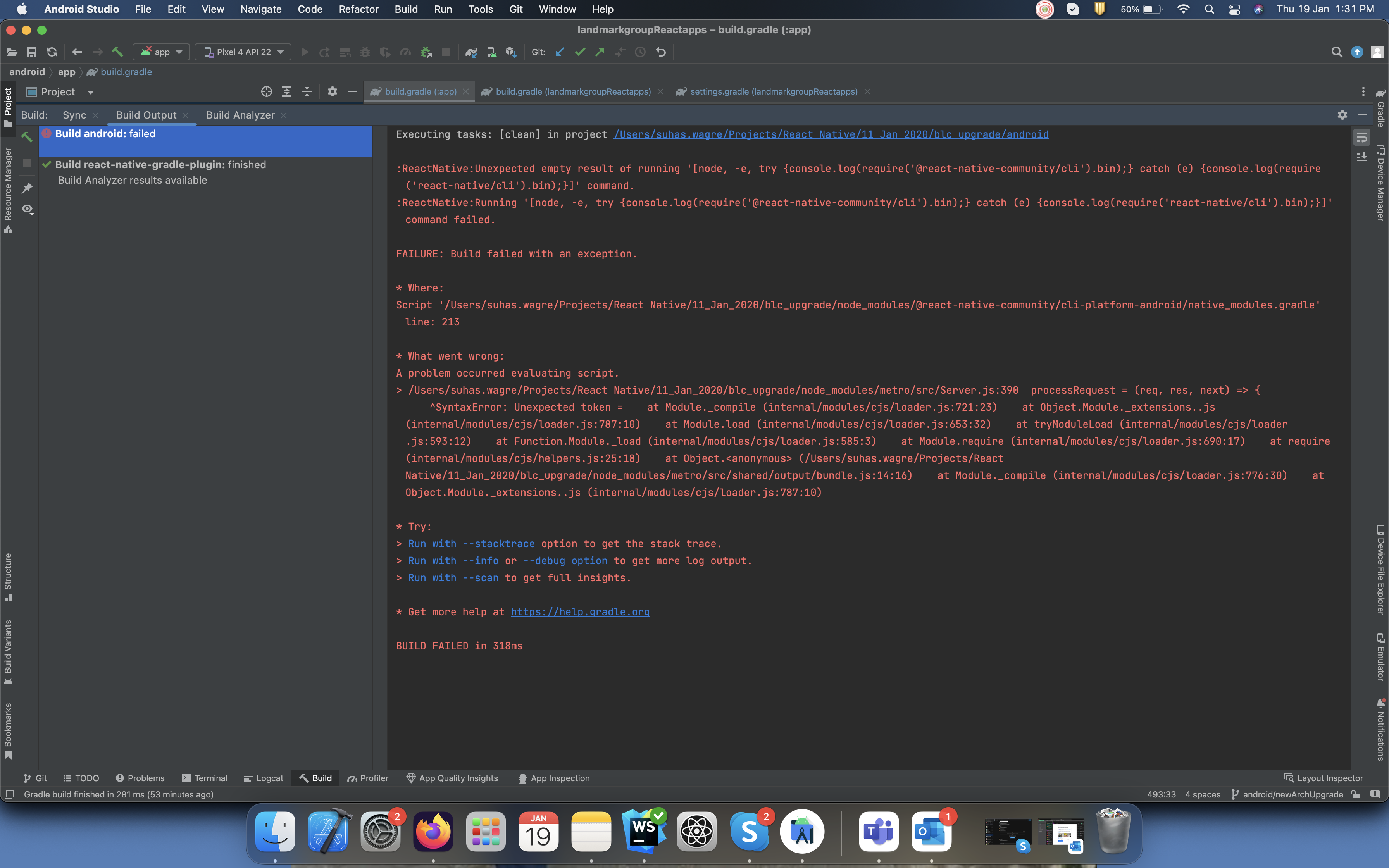Viewport: 1389px width, 868px height.
Task: Commit changes using the Git check icon
Action: point(580,52)
